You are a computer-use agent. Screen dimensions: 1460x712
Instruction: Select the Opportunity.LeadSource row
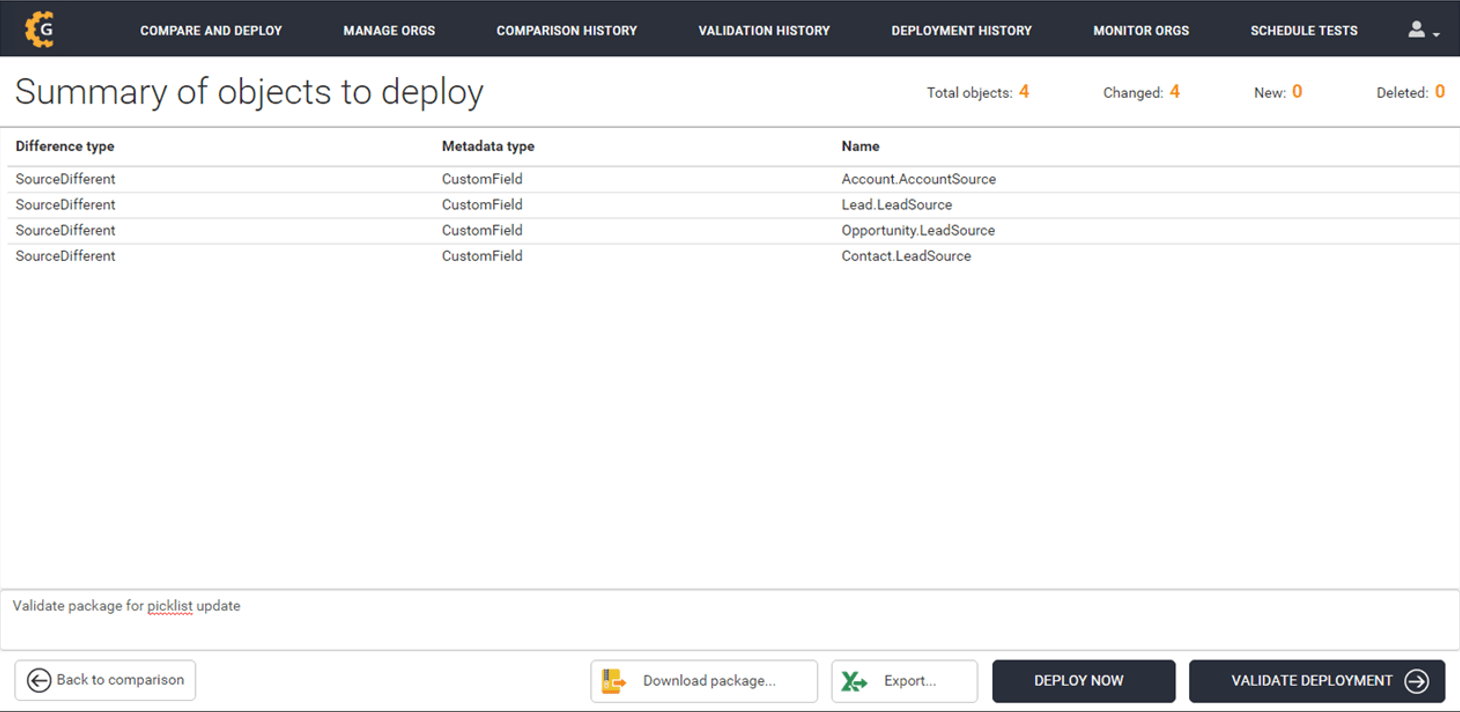coord(918,230)
